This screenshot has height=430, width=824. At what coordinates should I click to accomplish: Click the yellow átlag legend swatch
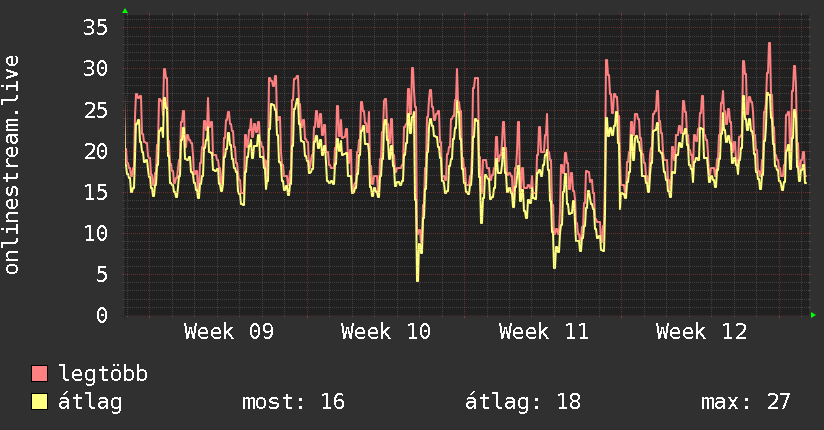coord(39,401)
